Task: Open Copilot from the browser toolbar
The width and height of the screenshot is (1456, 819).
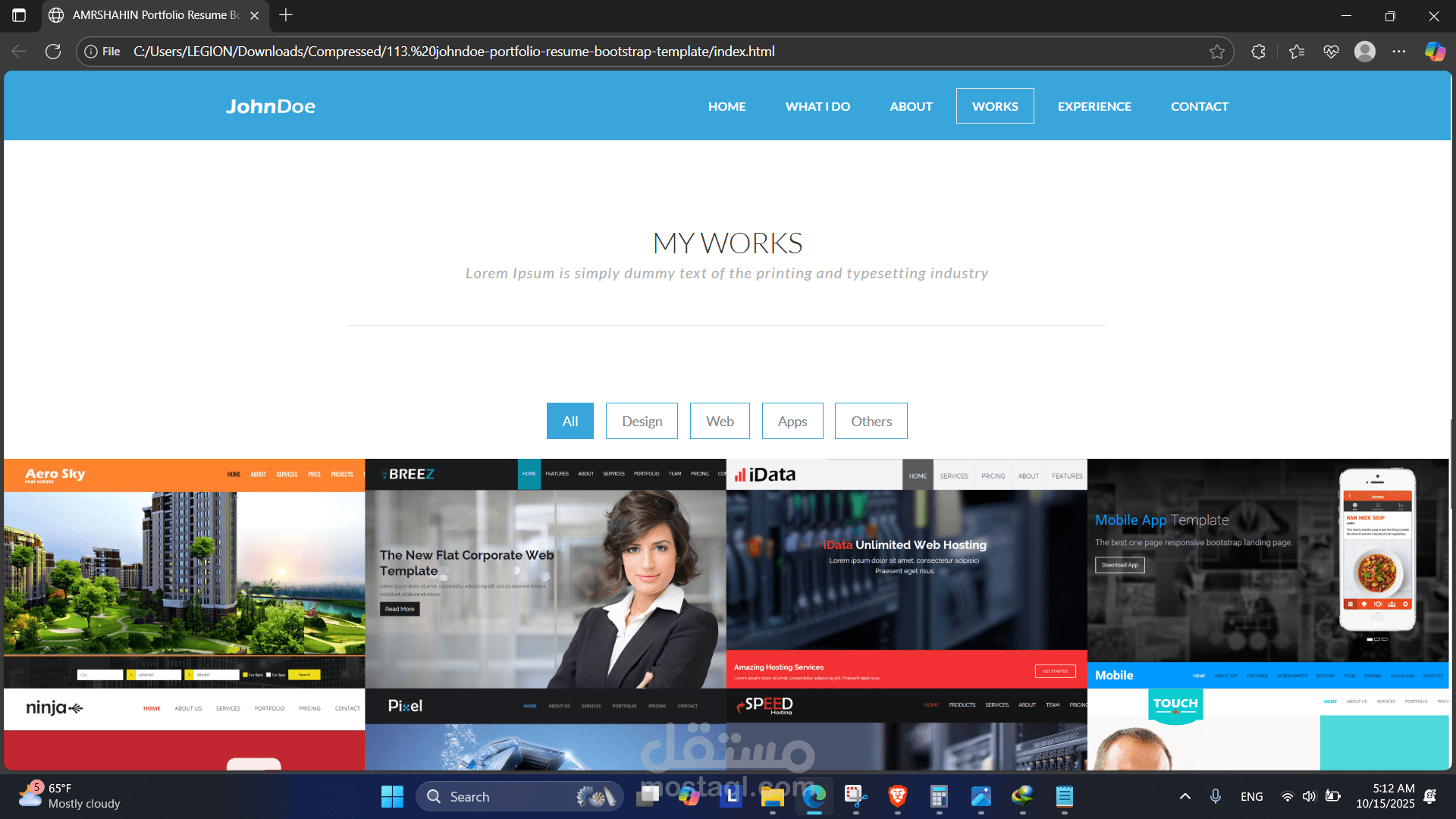Action: (x=1435, y=51)
